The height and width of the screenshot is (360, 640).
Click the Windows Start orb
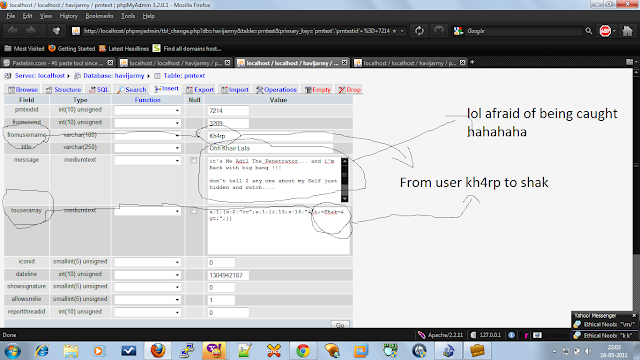coord(12,351)
